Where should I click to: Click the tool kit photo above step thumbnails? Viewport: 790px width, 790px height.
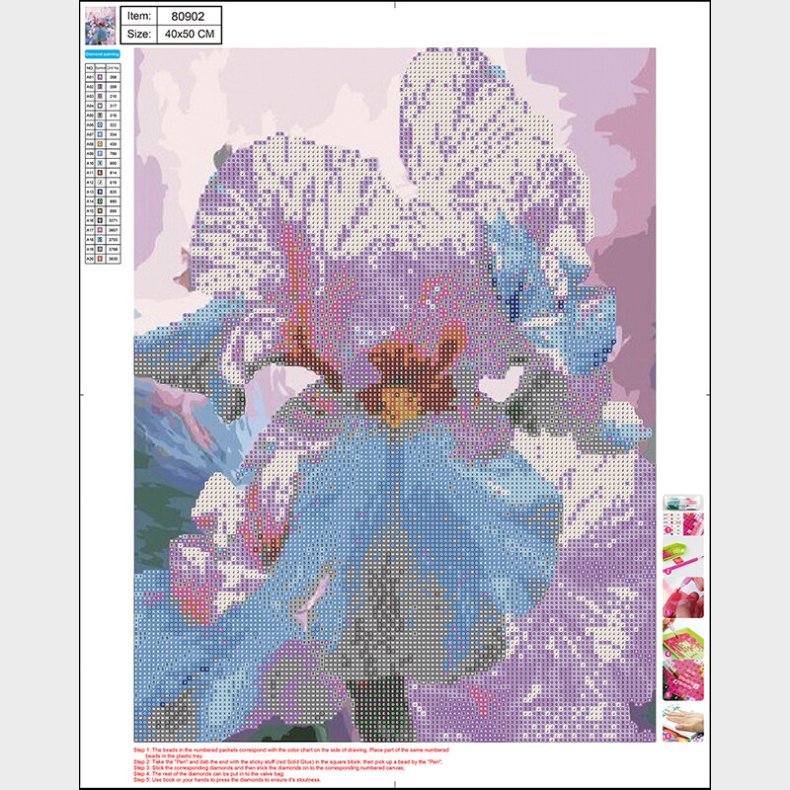point(683,502)
